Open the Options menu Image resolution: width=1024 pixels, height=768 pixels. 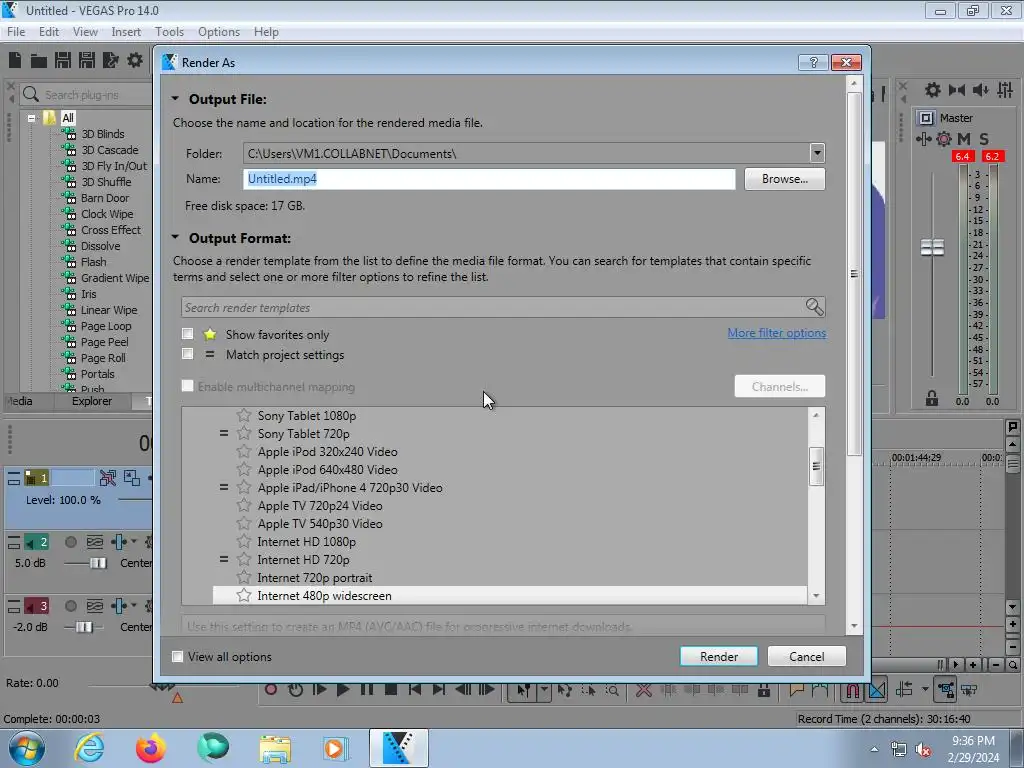(219, 31)
